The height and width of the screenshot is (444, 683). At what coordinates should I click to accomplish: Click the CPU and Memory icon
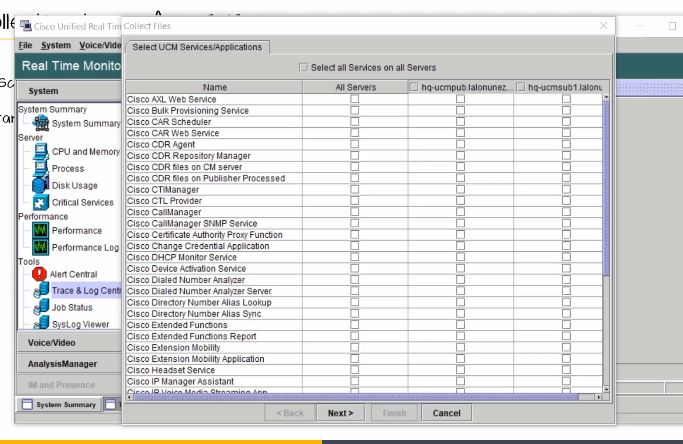tap(41, 152)
